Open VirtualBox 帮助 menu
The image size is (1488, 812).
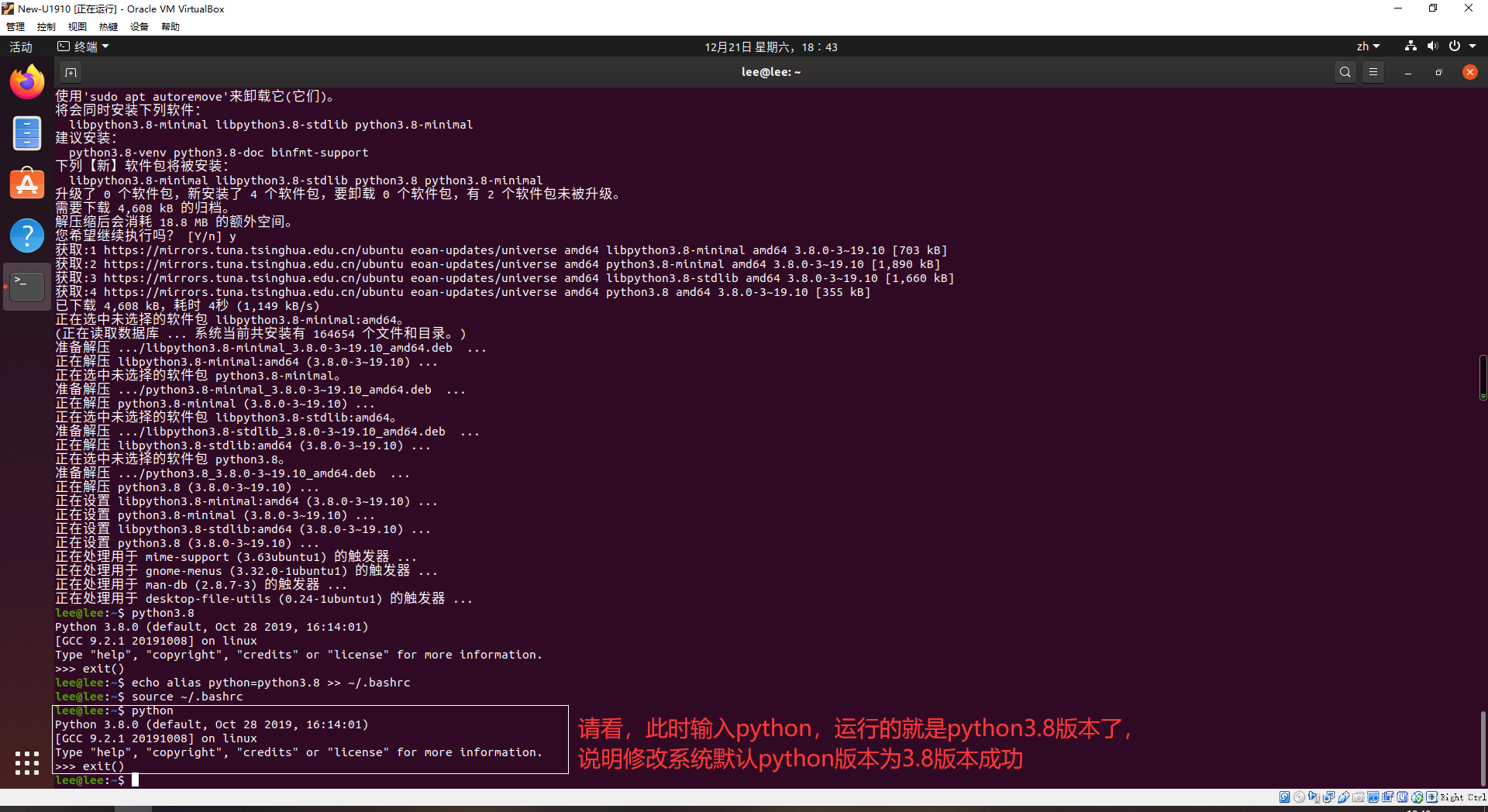[x=170, y=27]
